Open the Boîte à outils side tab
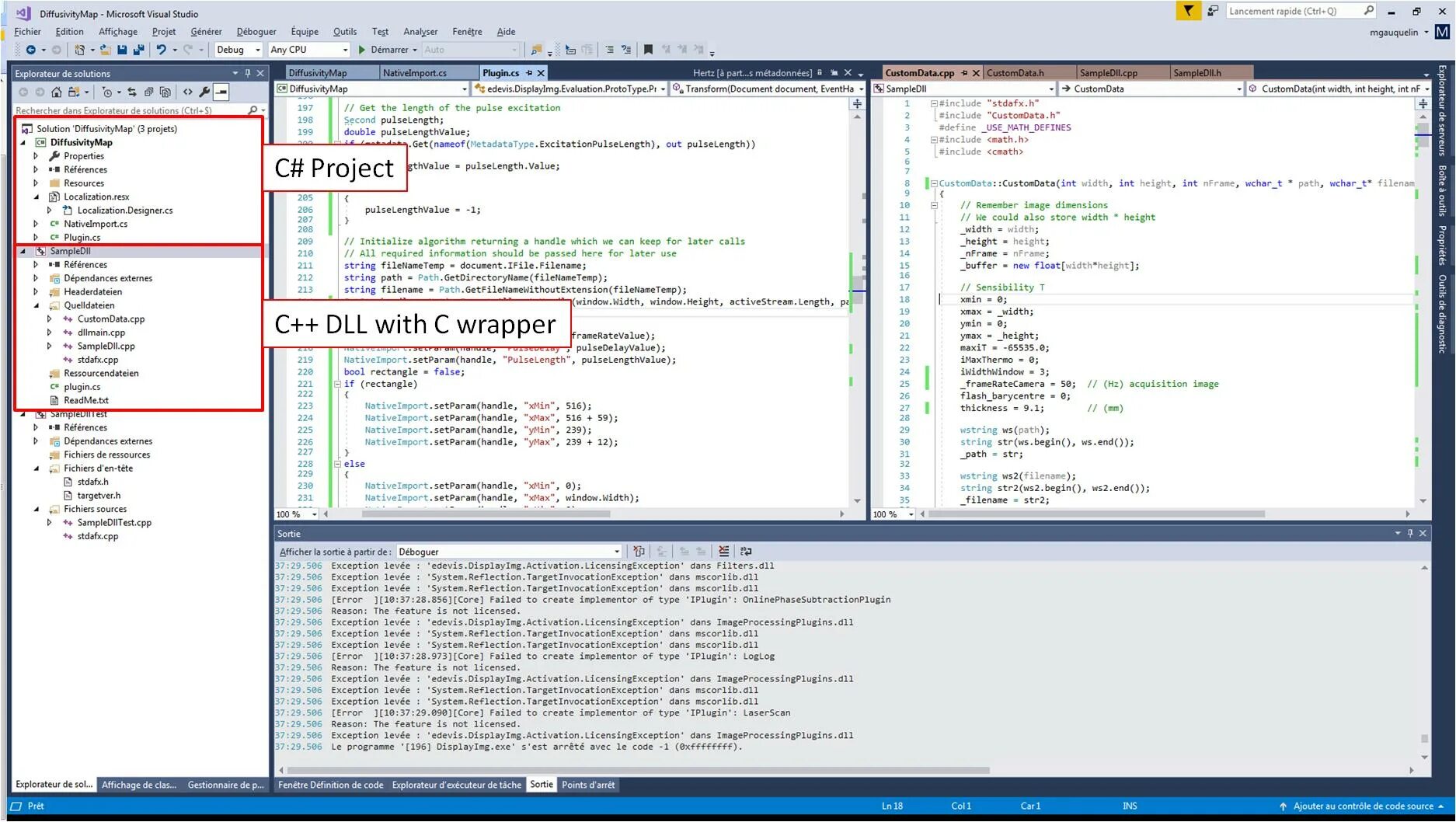 point(1442,190)
